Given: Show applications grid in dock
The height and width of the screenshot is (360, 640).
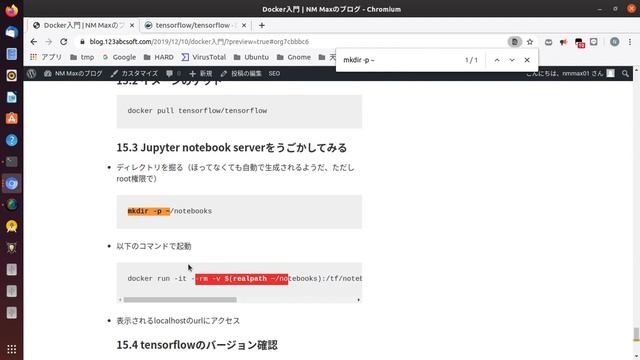Looking at the screenshot, I should tap(11, 349).
